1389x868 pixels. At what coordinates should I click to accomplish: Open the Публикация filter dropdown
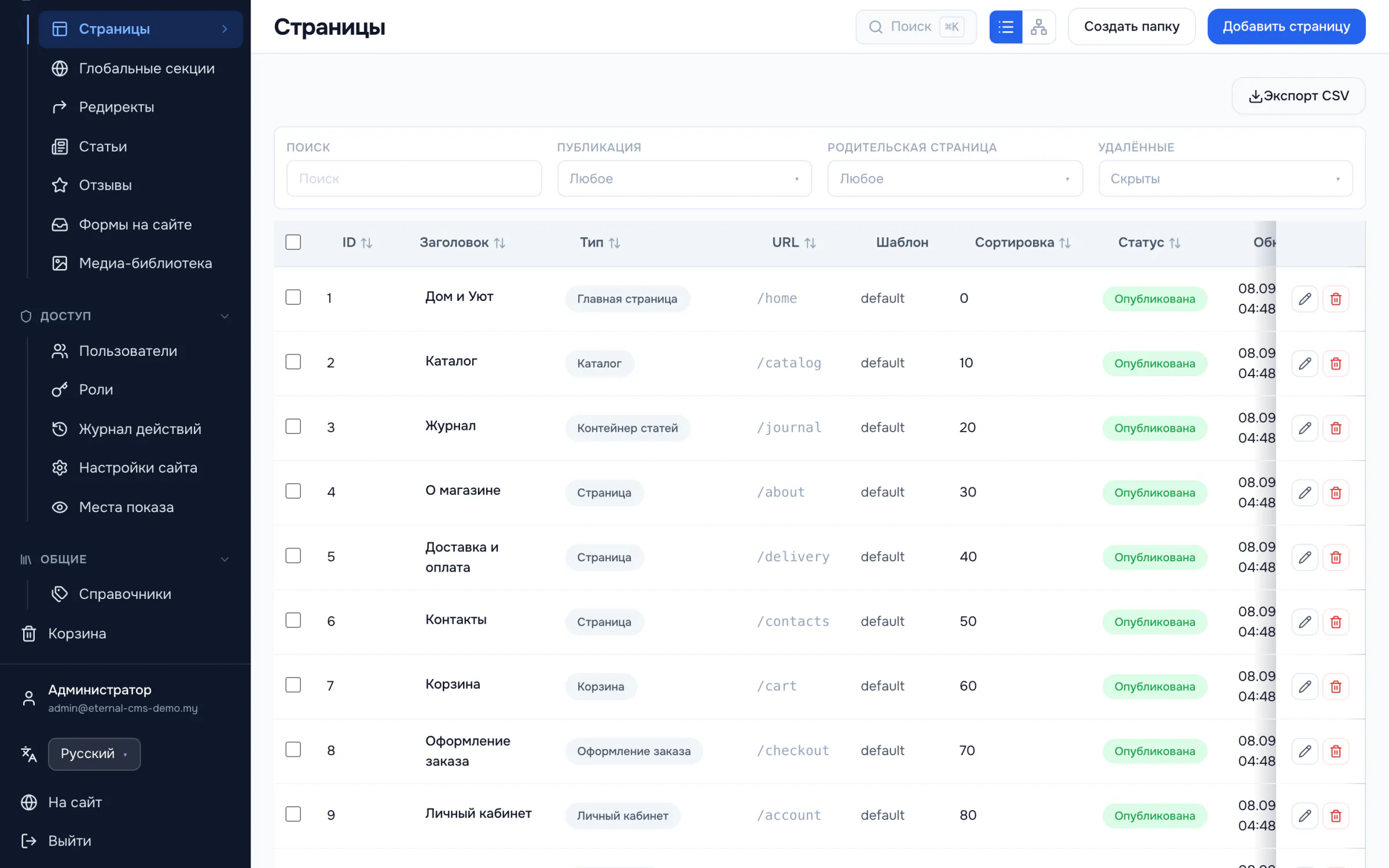click(x=684, y=179)
